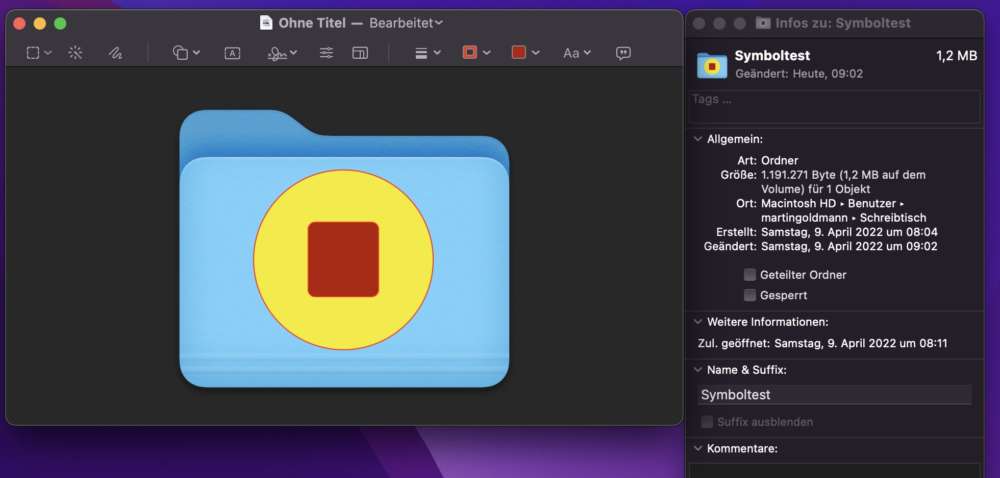Collapse the Name & Suffix section
Viewport: 1000px width, 478px height.
(x=698, y=370)
